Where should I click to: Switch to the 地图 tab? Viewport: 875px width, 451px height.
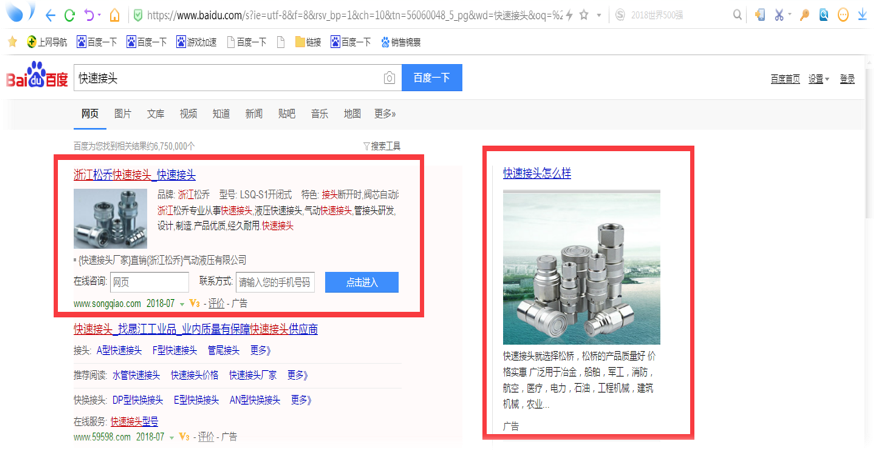pyautogui.click(x=352, y=114)
